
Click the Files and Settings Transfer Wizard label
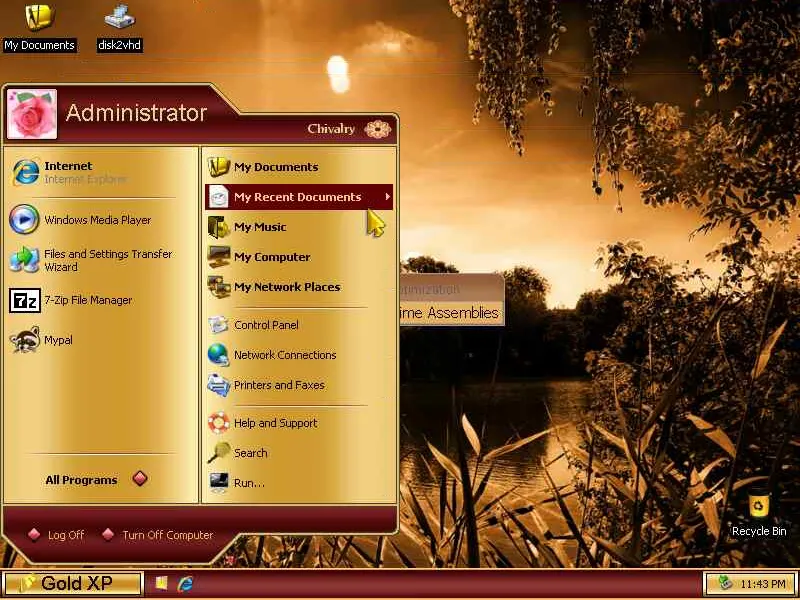point(108,260)
